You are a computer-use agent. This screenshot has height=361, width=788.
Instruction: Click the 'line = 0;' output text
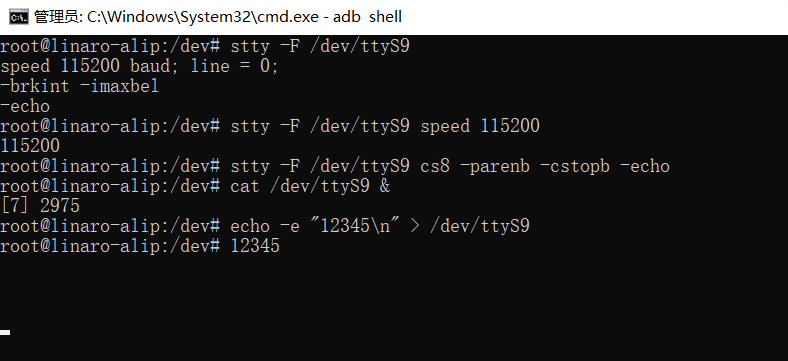pyautogui.click(x=234, y=66)
